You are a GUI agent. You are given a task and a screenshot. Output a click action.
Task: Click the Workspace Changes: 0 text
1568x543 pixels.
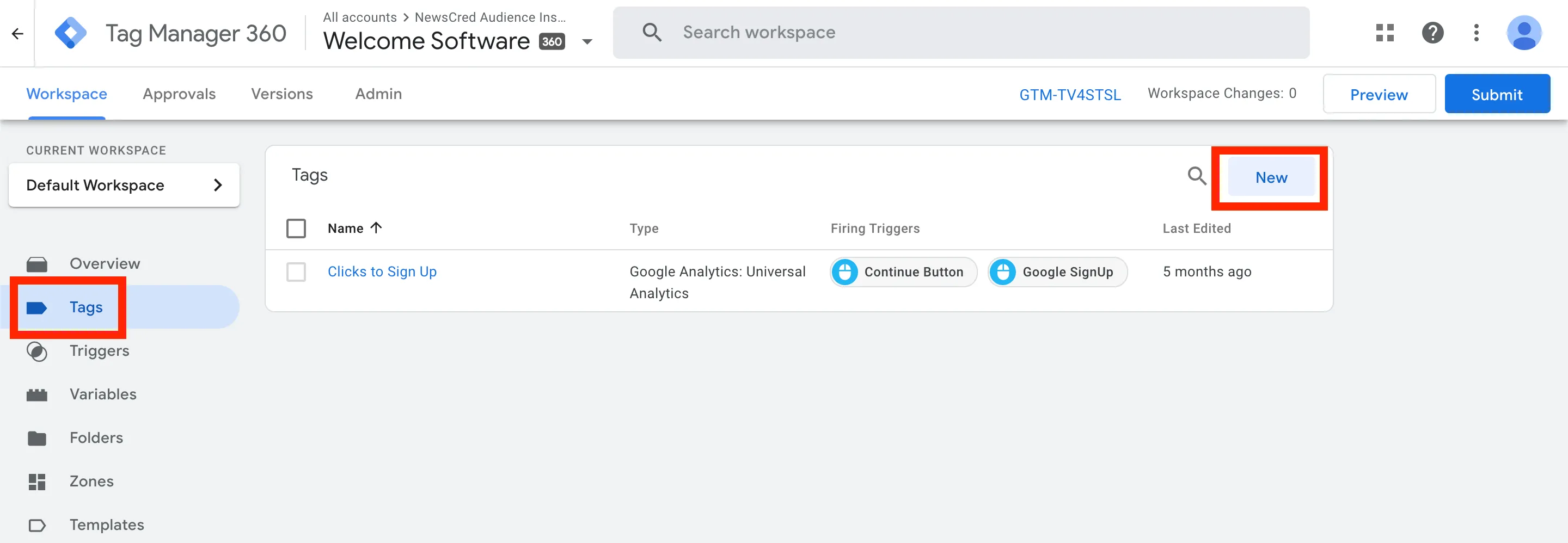click(1222, 93)
